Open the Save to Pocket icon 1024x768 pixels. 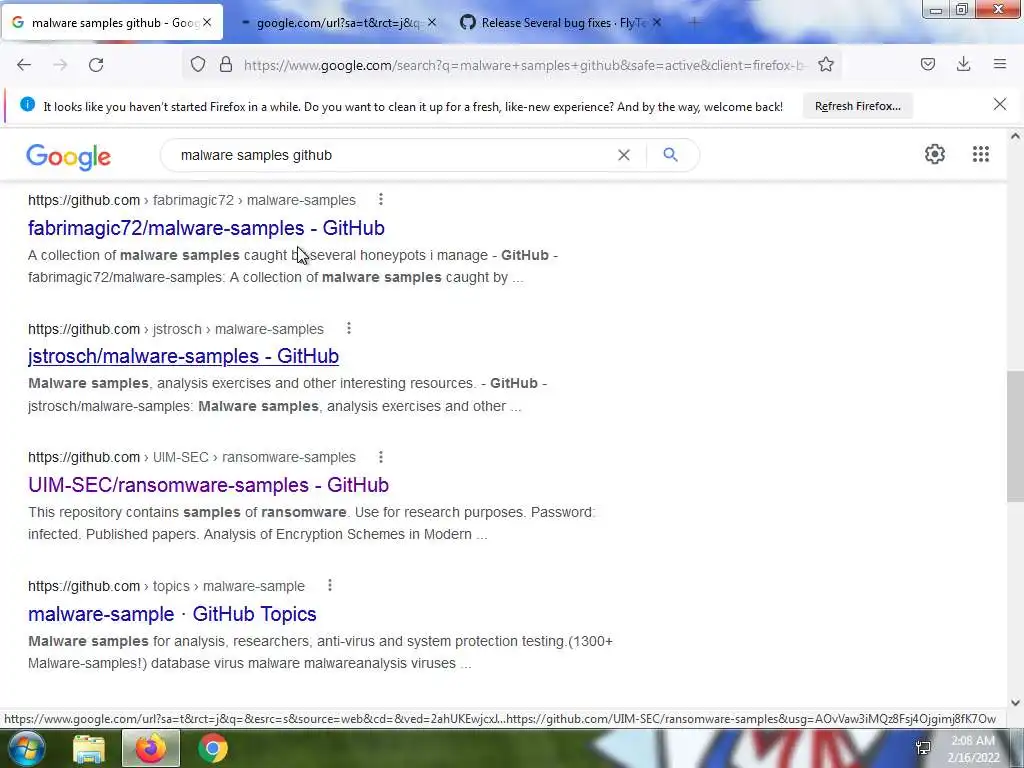[928, 64]
